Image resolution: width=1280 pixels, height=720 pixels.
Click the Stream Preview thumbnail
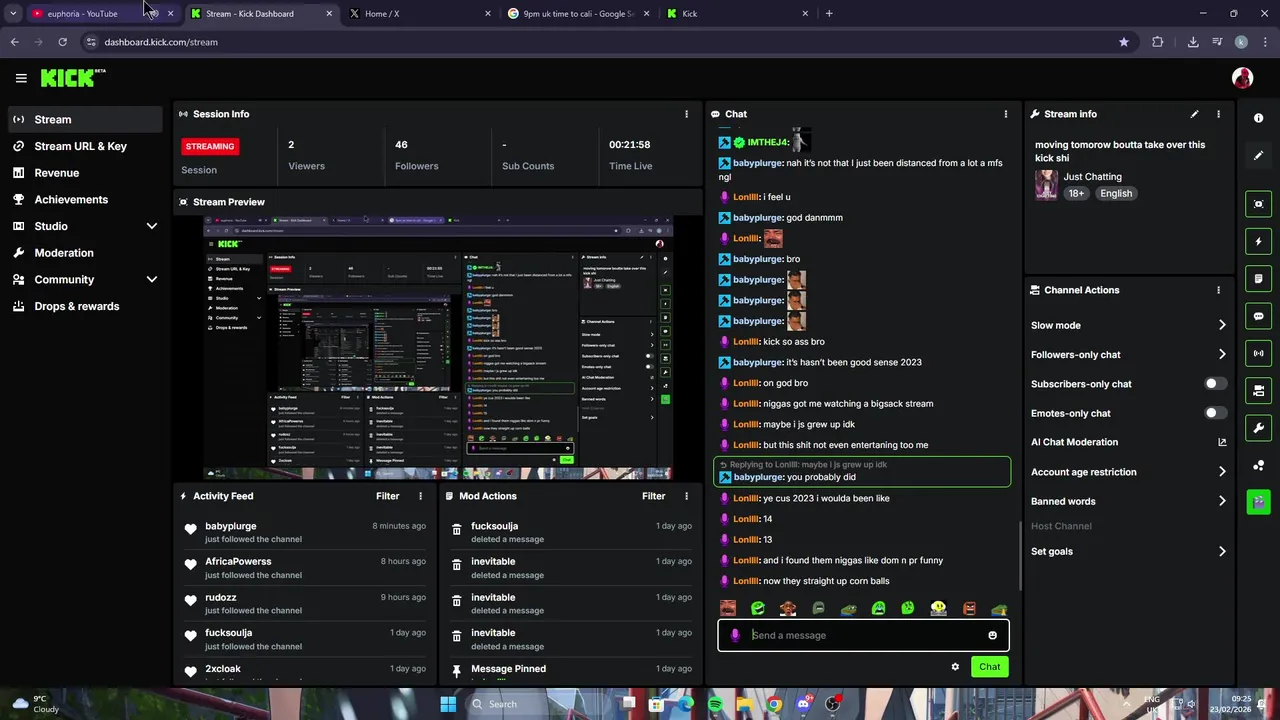[x=438, y=347]
